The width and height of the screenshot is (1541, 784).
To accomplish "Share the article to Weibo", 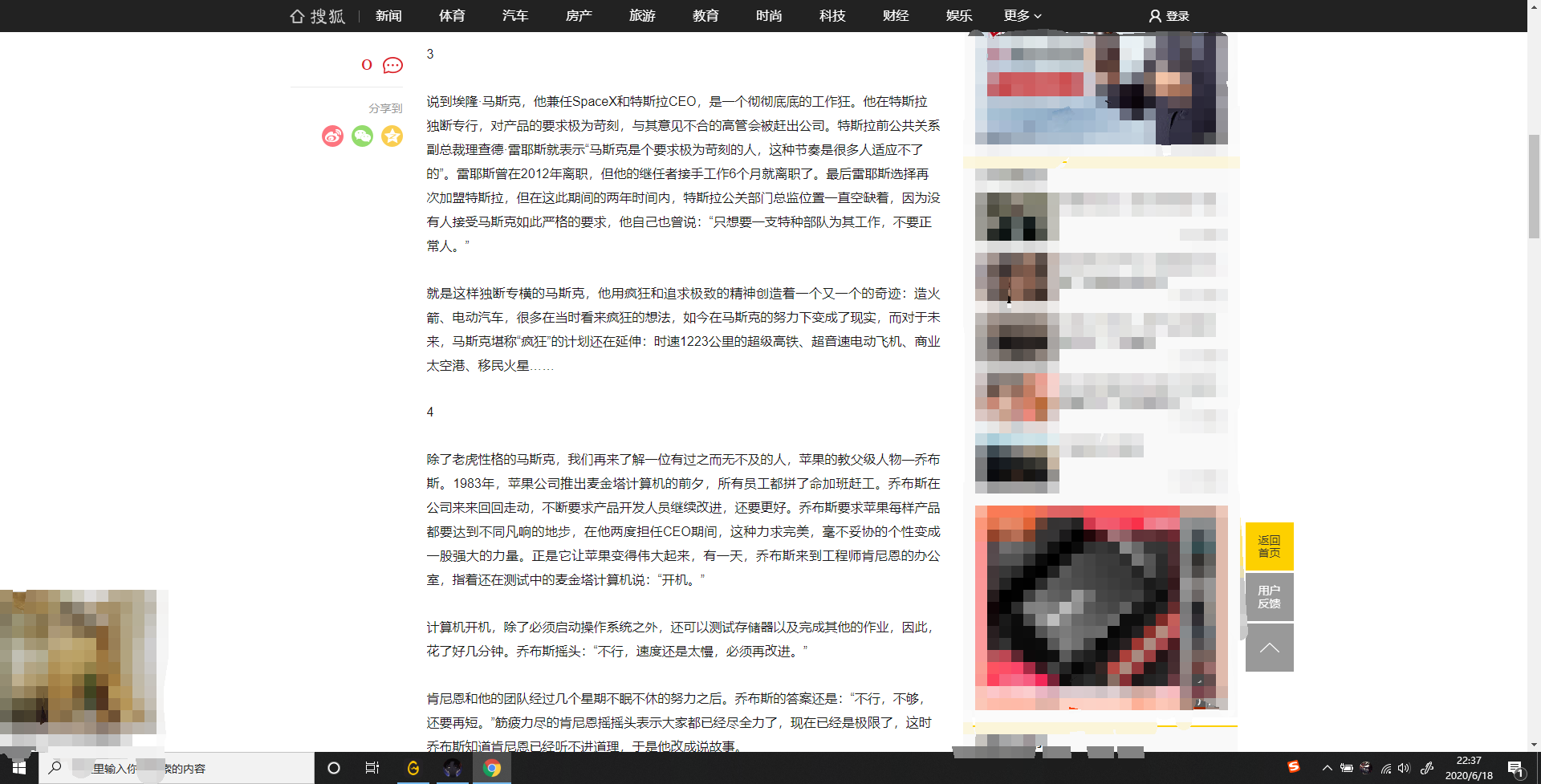I will pyautogui.click(x=332, y=136).
